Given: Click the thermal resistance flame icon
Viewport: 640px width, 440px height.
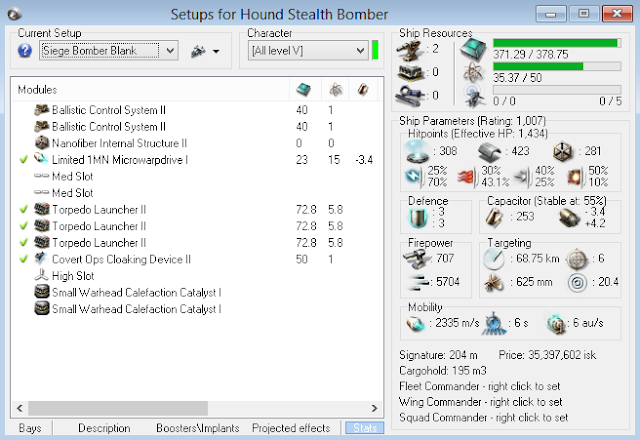Looking at the screenshot, I should [468, 177].
